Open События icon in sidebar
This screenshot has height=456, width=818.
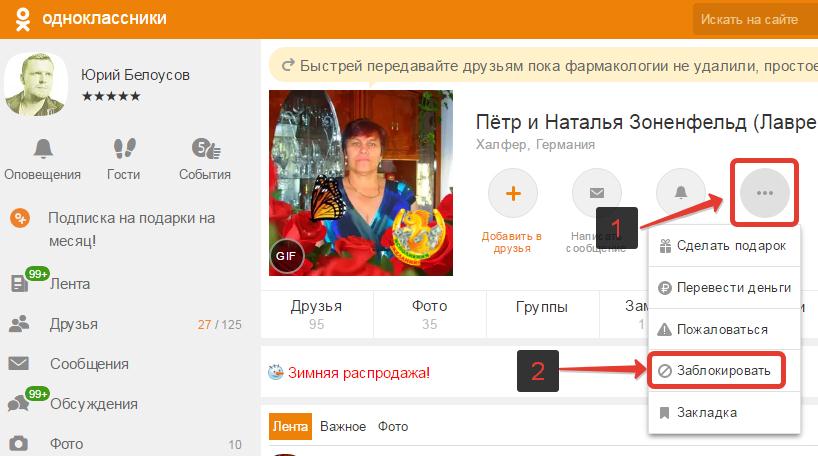[x=205, y=149]
